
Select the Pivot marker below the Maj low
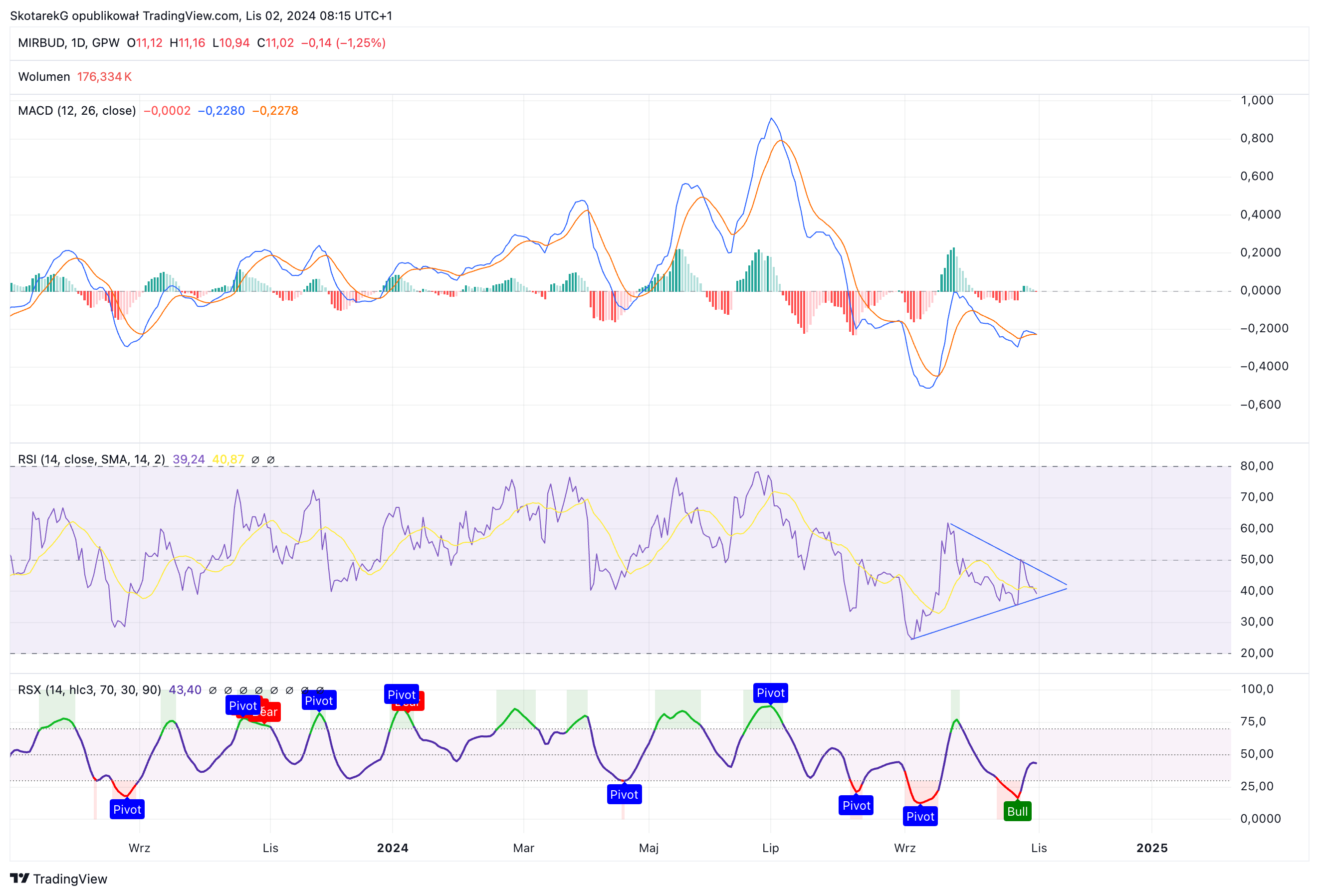coord(624,794)
